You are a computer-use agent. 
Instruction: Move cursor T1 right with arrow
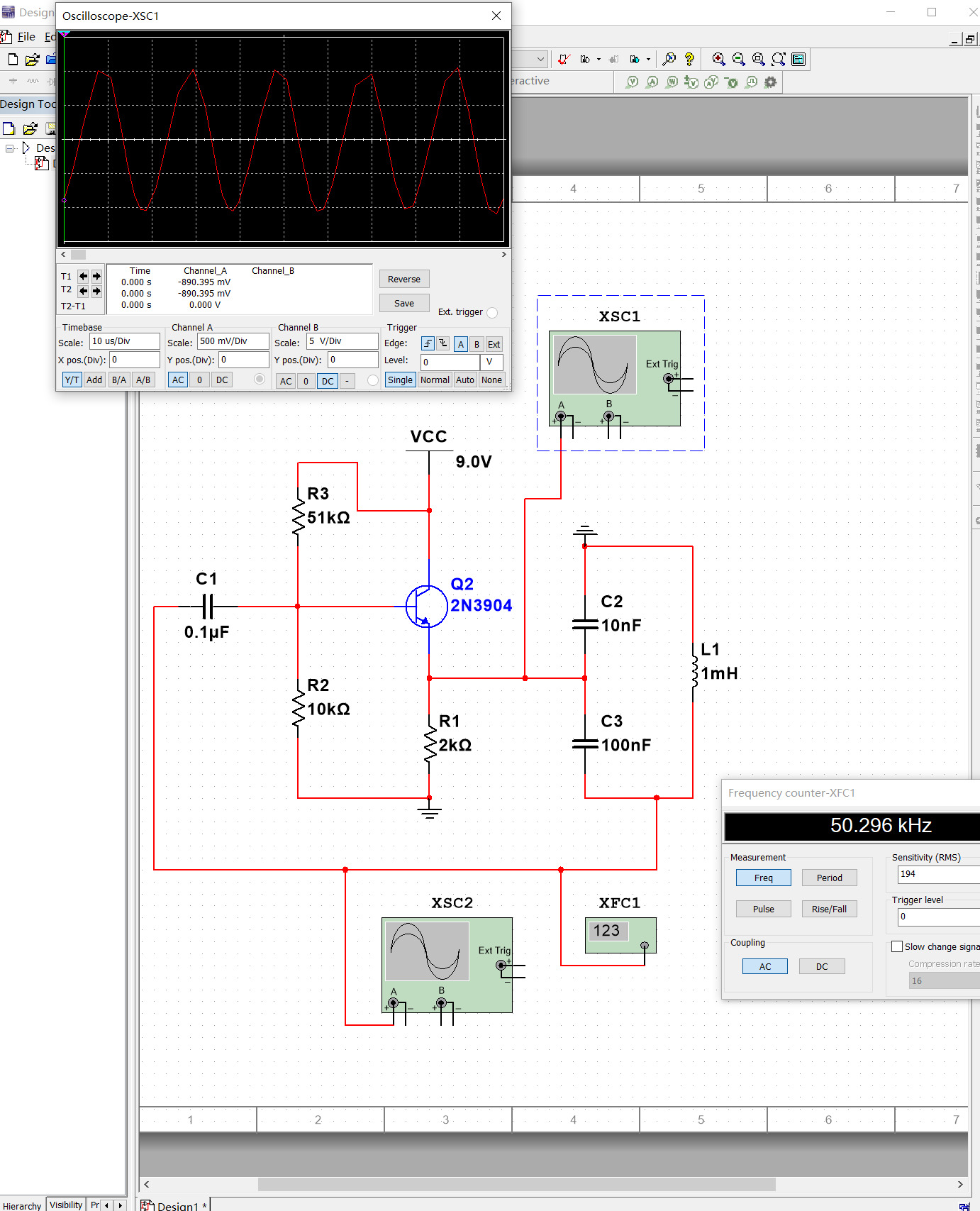(x=96, y=276)
